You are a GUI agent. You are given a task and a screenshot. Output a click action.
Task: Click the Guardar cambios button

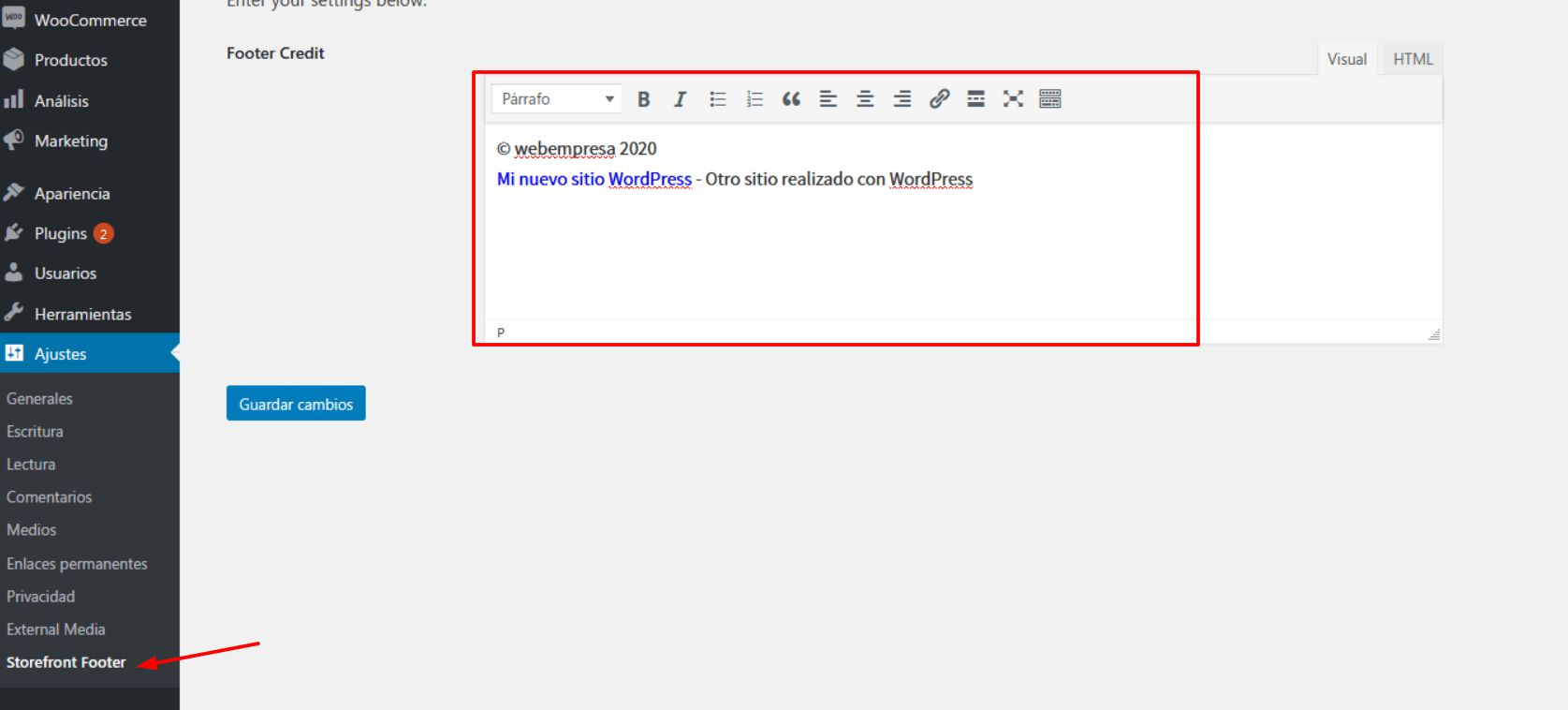tap(296, 404)
